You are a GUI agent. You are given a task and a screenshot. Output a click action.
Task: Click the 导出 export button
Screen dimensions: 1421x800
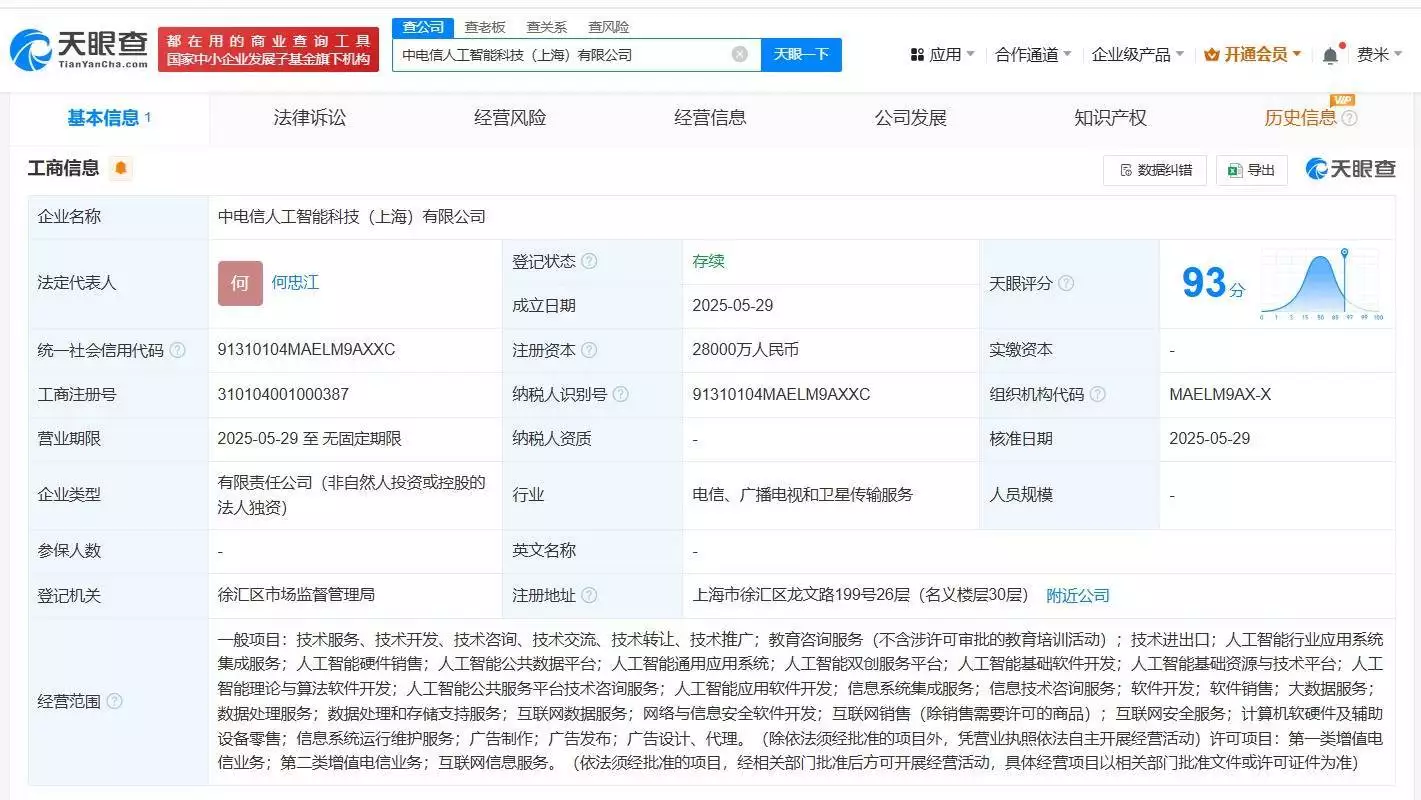[x=1251, y=170]
